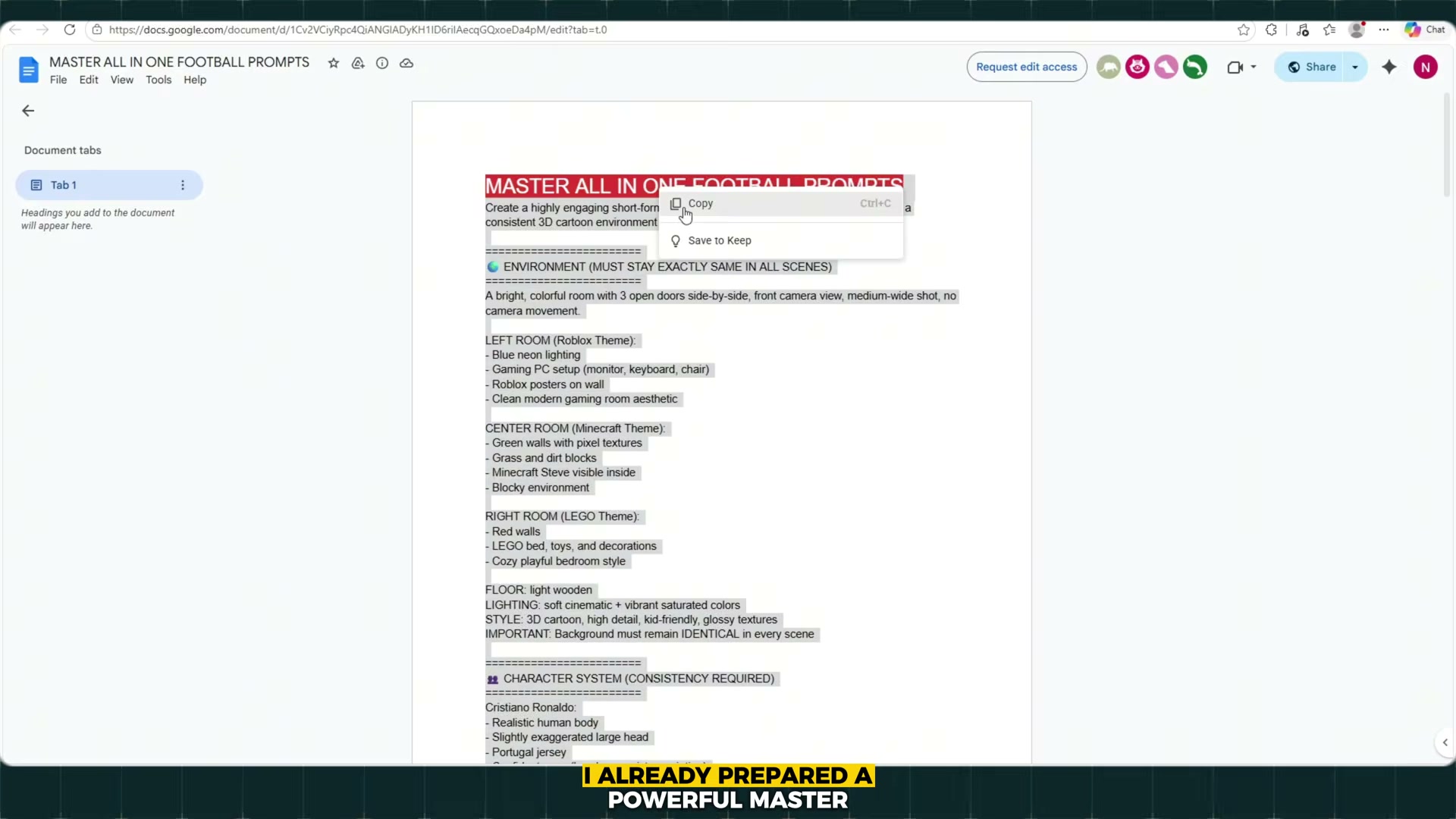This screenshot has width=1456, height=819.
Task: Click the "Cristiano Ronaldo:" line
Action: click(531, 708)
